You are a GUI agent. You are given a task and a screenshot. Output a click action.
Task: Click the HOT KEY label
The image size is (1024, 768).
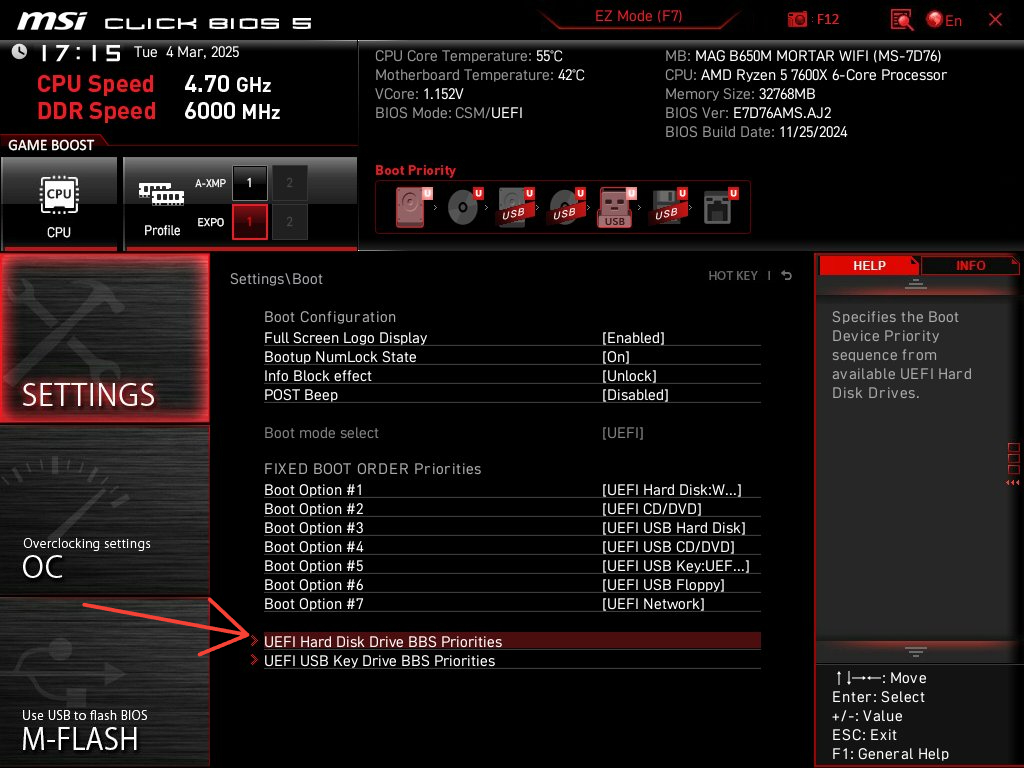tap(733, 276)
